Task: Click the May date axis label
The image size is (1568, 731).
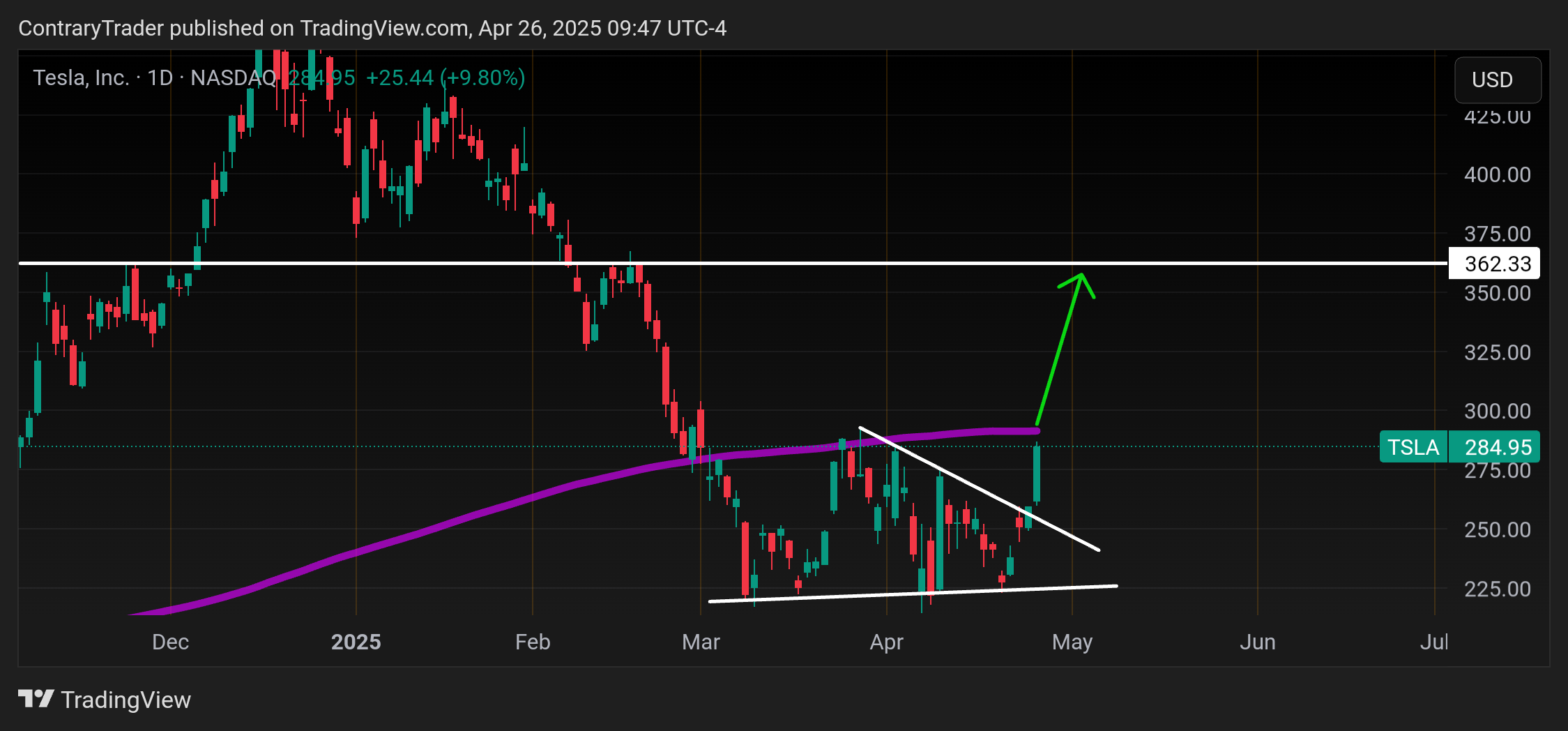Action: coord(1072,642)
